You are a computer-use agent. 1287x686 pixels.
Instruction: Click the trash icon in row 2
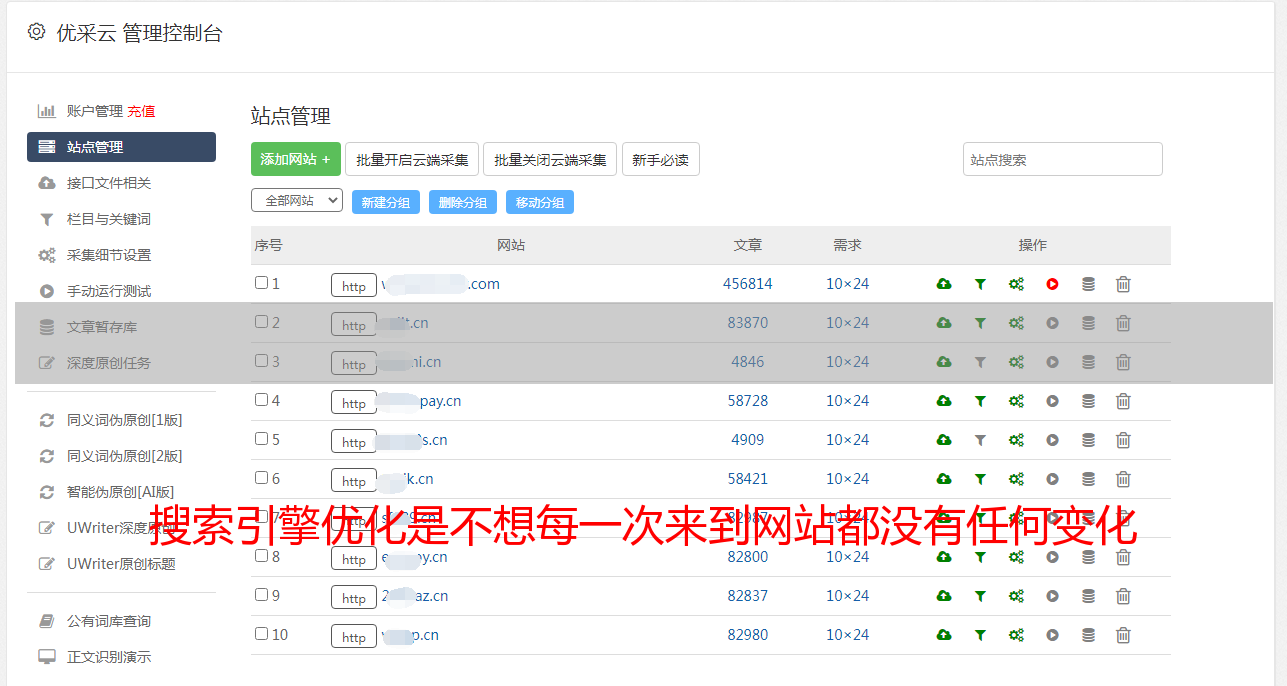point(1123,323)
